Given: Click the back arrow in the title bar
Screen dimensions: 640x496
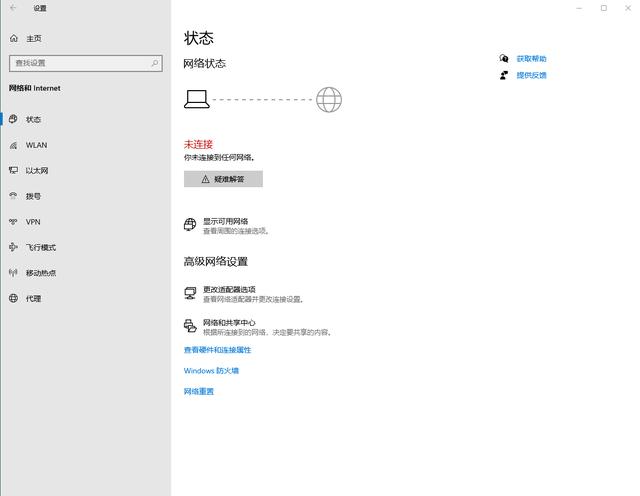Looking at the screenshot, I should pyautogui.click(x=13, y=8).
